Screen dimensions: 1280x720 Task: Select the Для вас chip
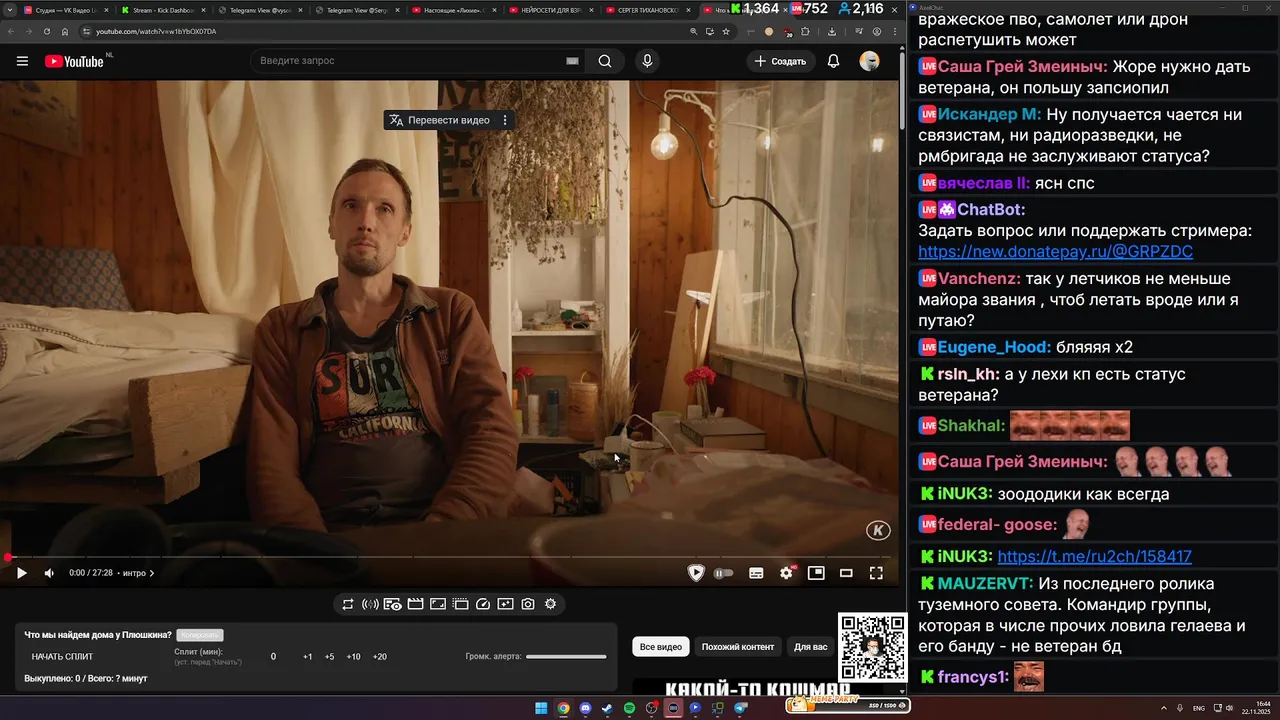point(810,647)
